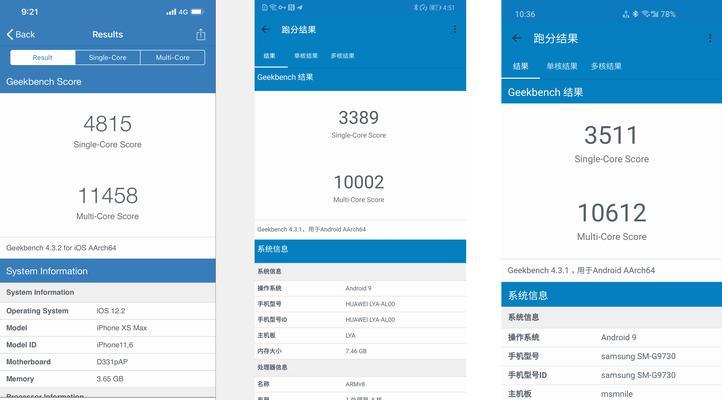Screen dimensions: 722x400
Task: Tap the 4815 single-core score
Action: (x=108, y=124)
